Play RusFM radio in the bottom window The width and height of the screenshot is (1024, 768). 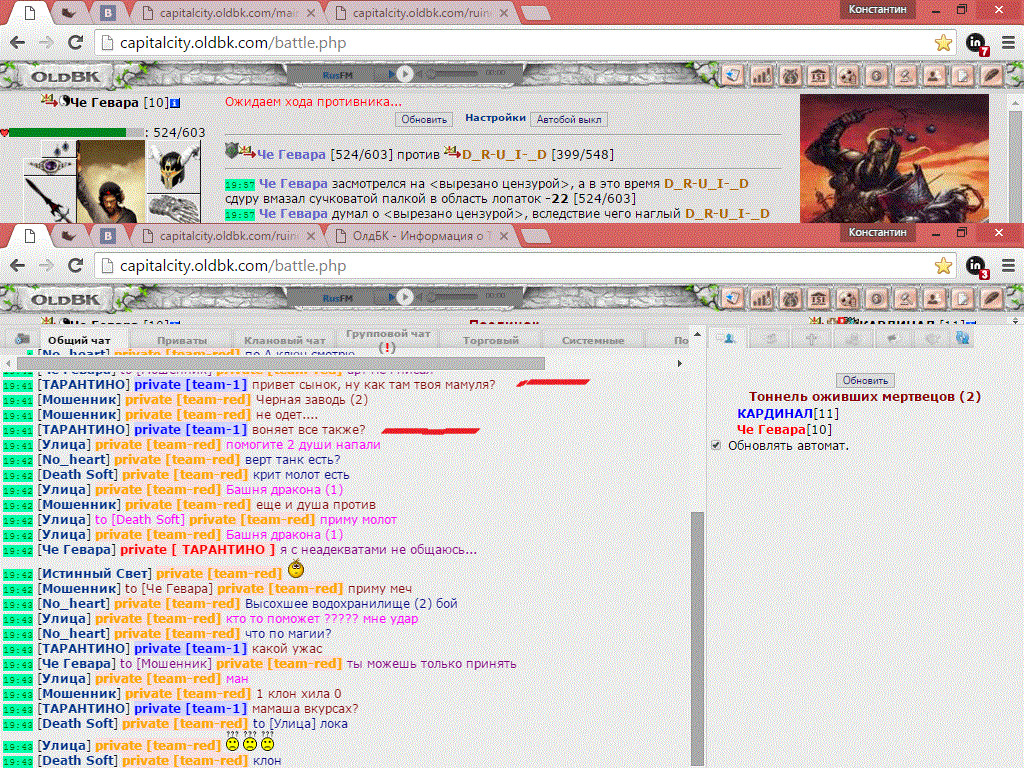coord(405,297)
